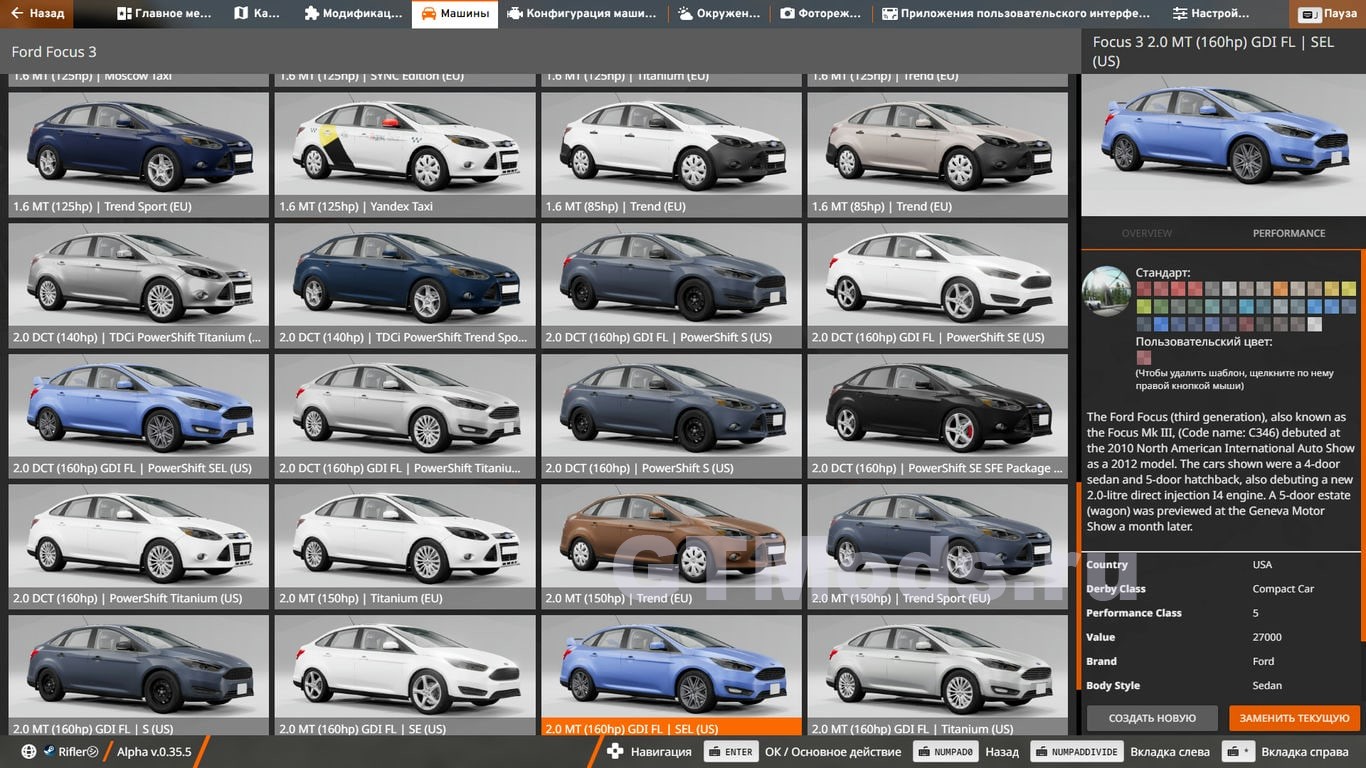Select 2.0 MT (160hp) GDI FL S (US)
This screenshot has width=1366, height=768.
[x=138, y=676]
